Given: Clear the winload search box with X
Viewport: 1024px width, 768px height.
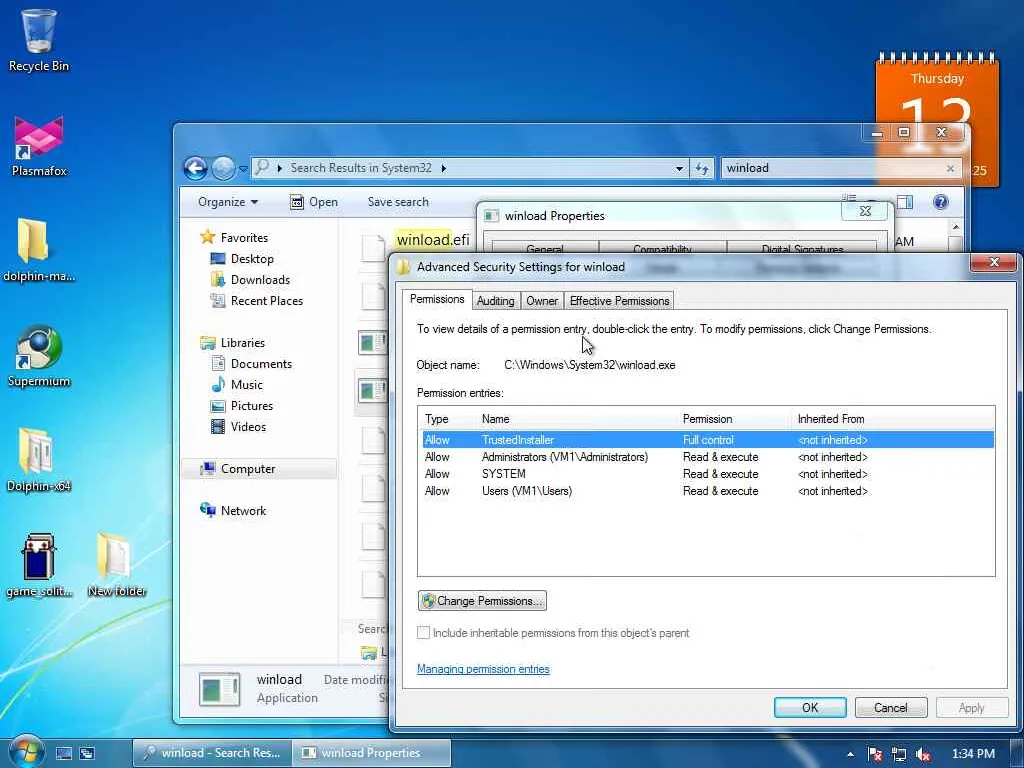Looking at the screenshot, I should [950, 168].
